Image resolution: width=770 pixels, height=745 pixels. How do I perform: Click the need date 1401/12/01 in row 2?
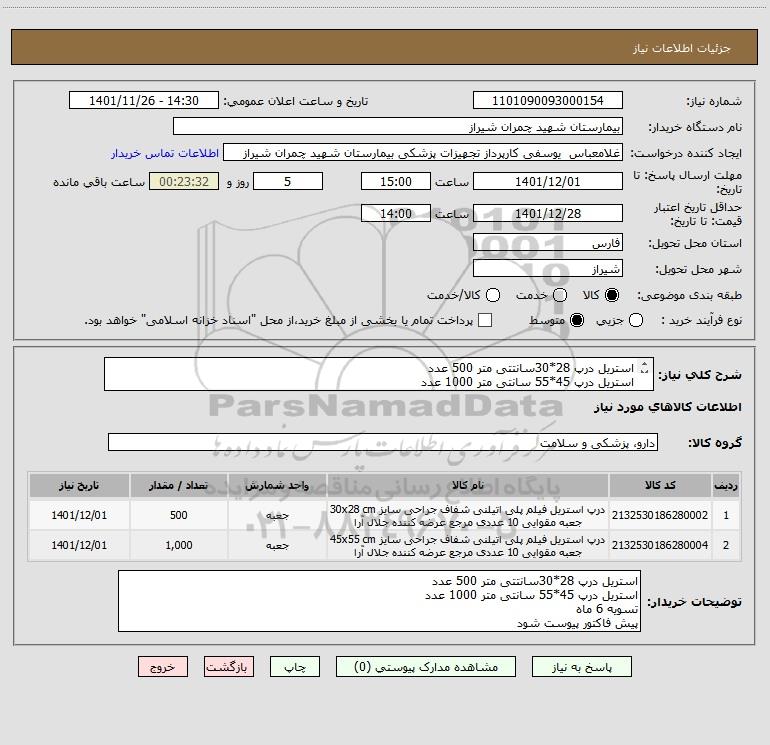click(79, 545)
